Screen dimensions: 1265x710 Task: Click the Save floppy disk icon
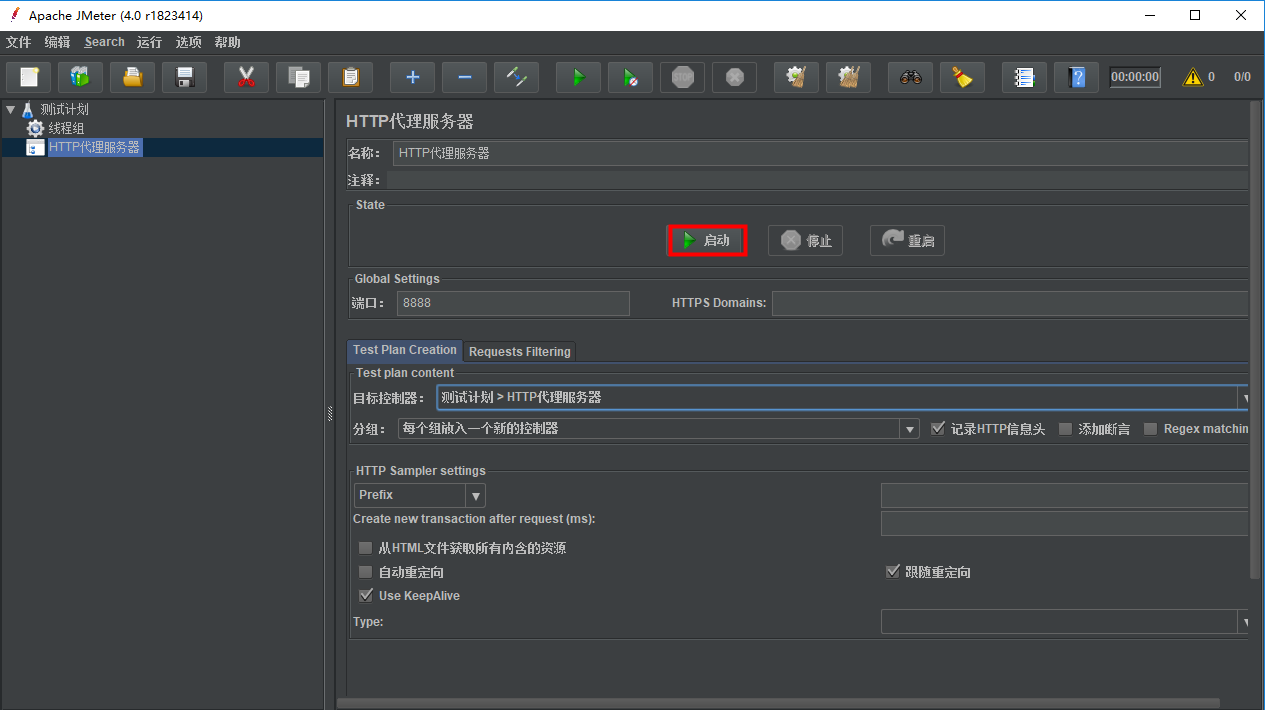[184, 77]
